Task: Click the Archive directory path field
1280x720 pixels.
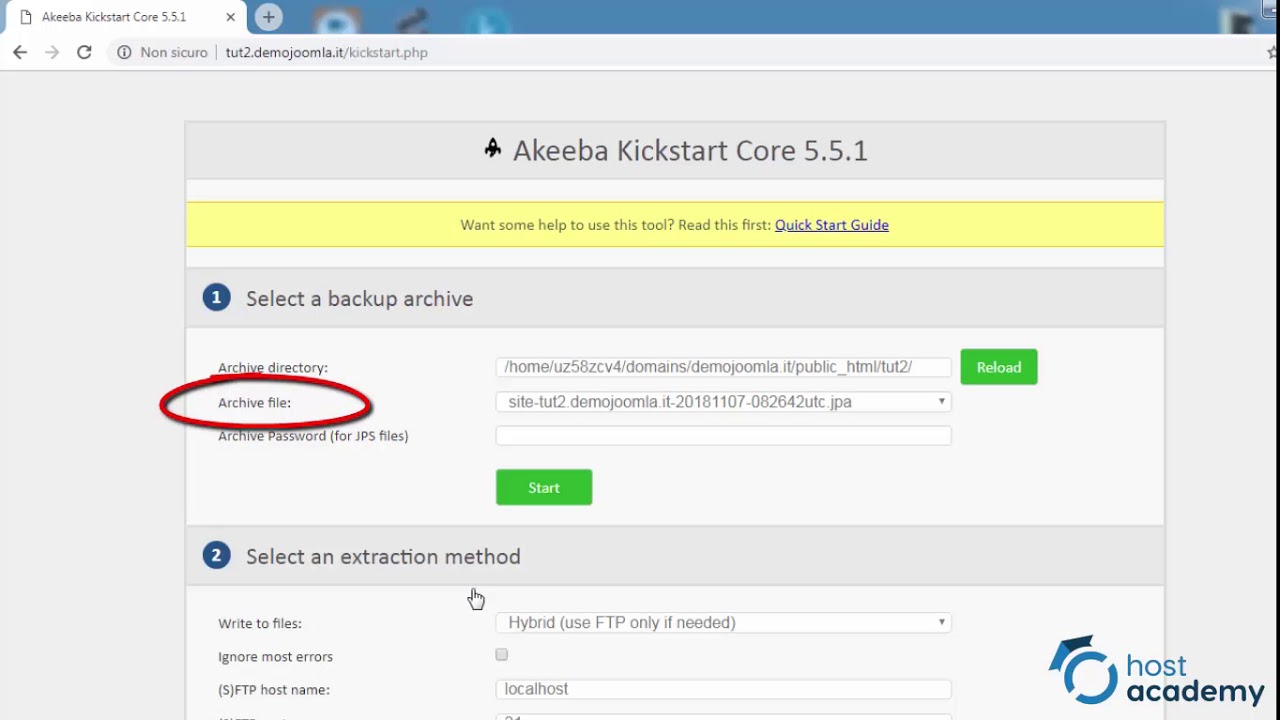Action: tap(723, 367)
